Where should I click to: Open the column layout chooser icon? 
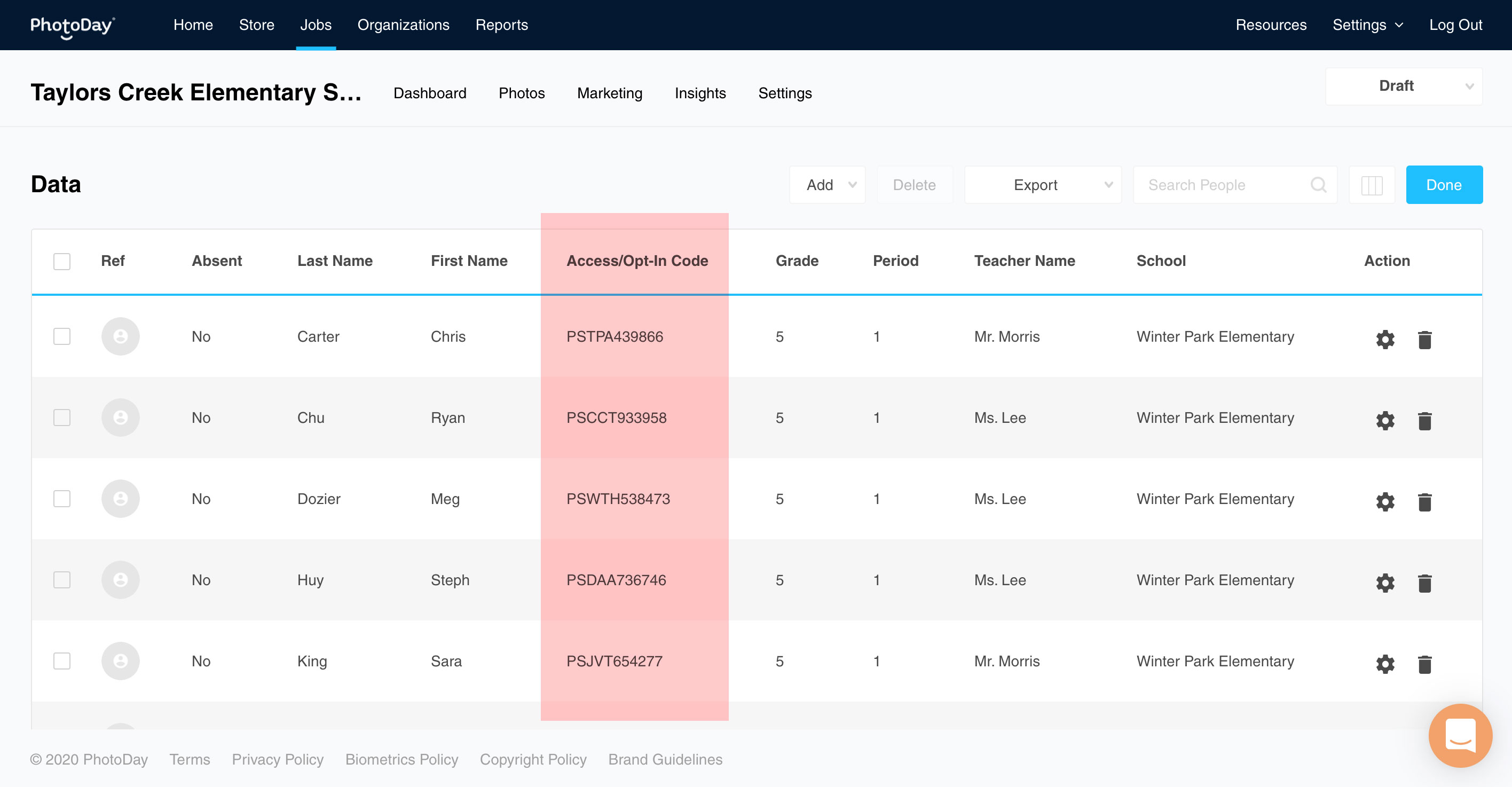(1371, 185)
